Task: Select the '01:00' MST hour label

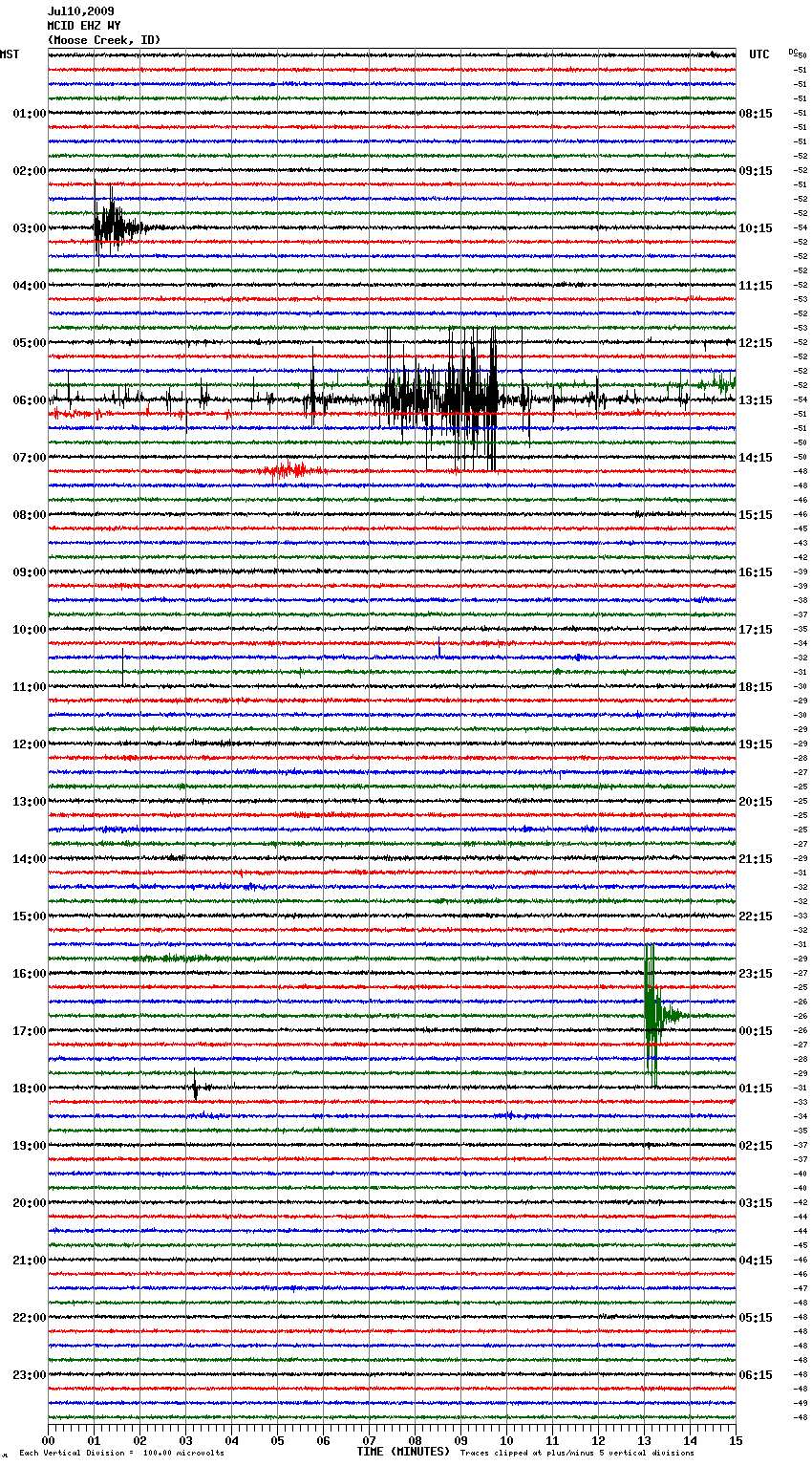Action: click(x=30, y=114)
